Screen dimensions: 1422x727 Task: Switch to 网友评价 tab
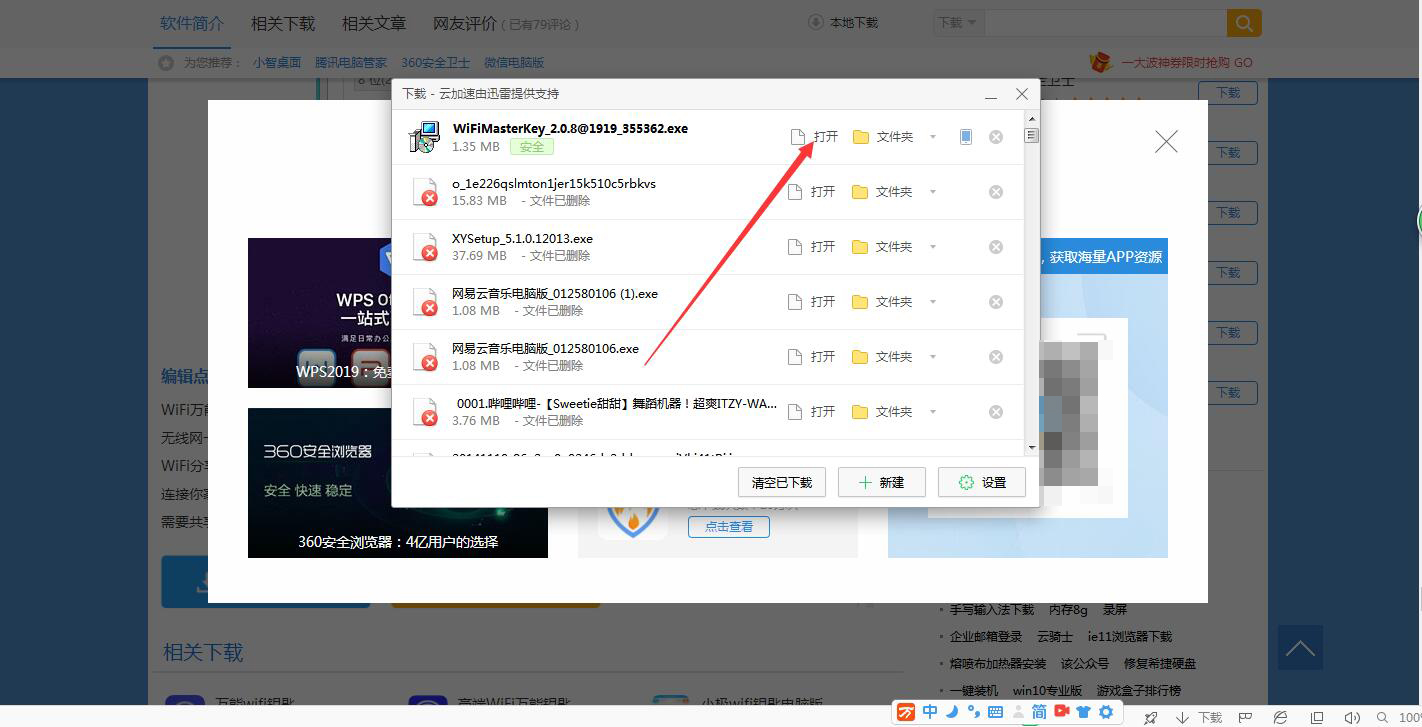click(x=465, y=23)
